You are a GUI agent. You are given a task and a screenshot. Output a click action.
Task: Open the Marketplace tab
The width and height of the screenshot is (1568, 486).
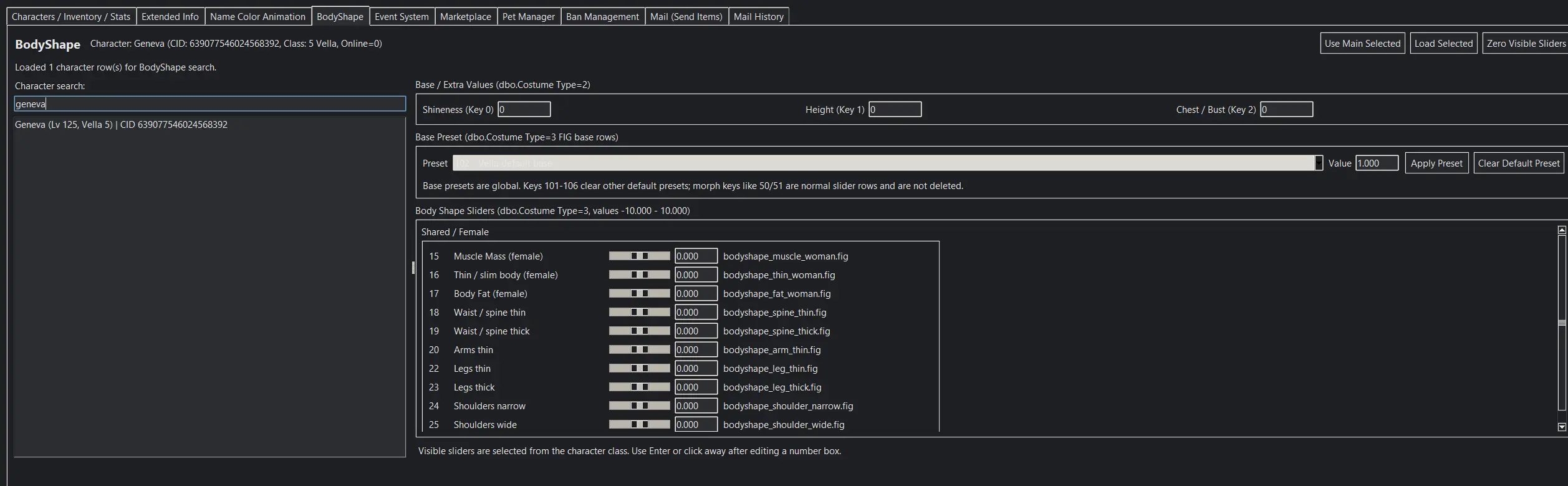(x=465, y=17)
